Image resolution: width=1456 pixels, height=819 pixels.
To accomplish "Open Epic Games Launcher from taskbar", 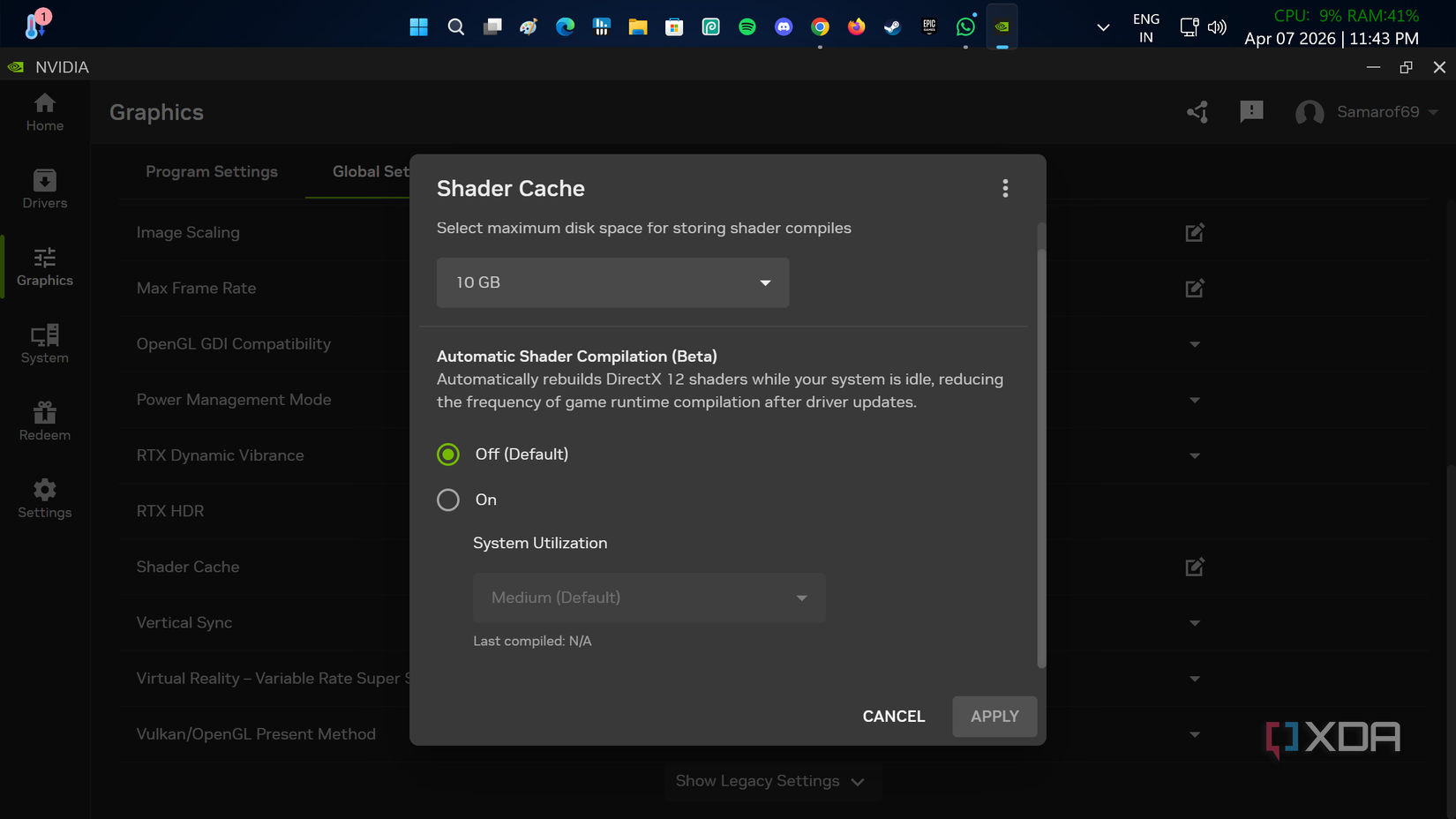I will pyautogui.click(x=929, y=26).
